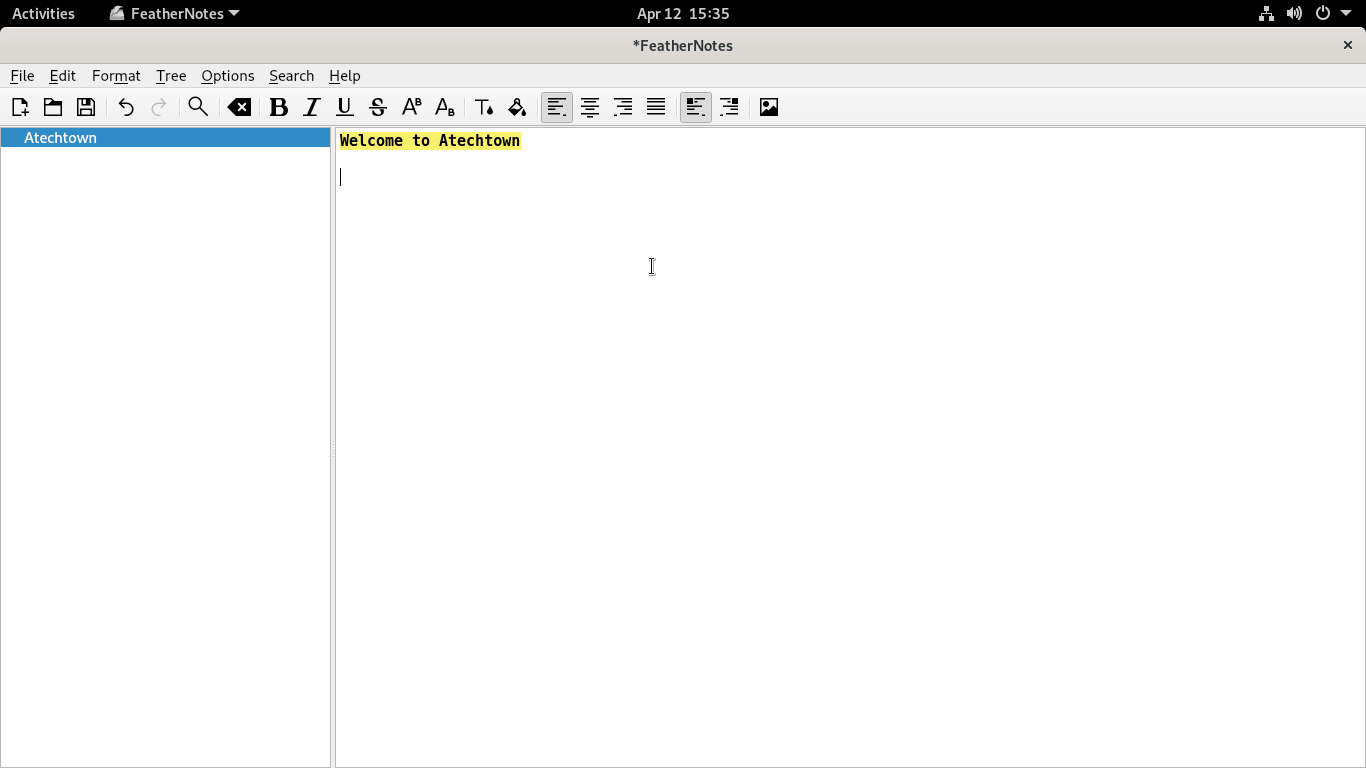Toggle strikethrough formatting
This screenshot has width=1366, height=768.
(378, 107)
